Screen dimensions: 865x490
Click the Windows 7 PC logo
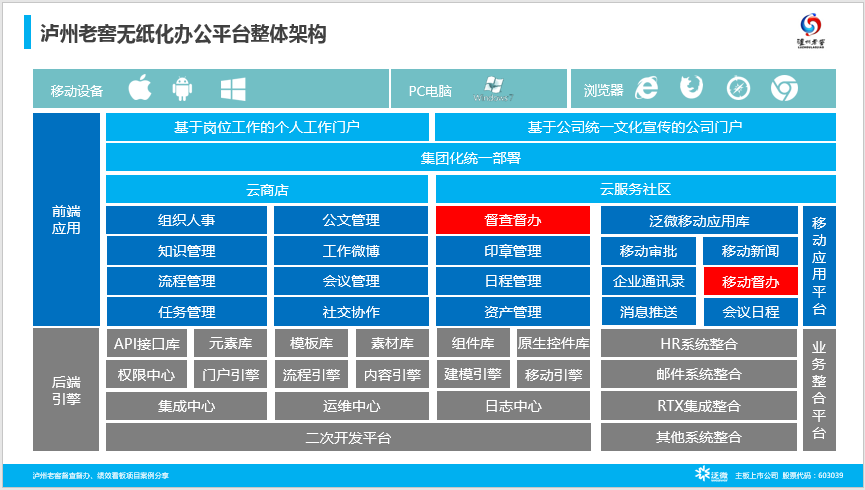[493, 90]
